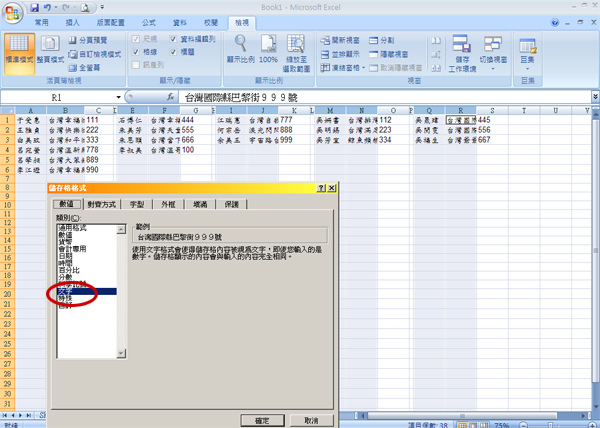The width and height of the screenshot is (600, 428).
Task: Cancel the dialog with 取消
Action: [x=311, y=421]
